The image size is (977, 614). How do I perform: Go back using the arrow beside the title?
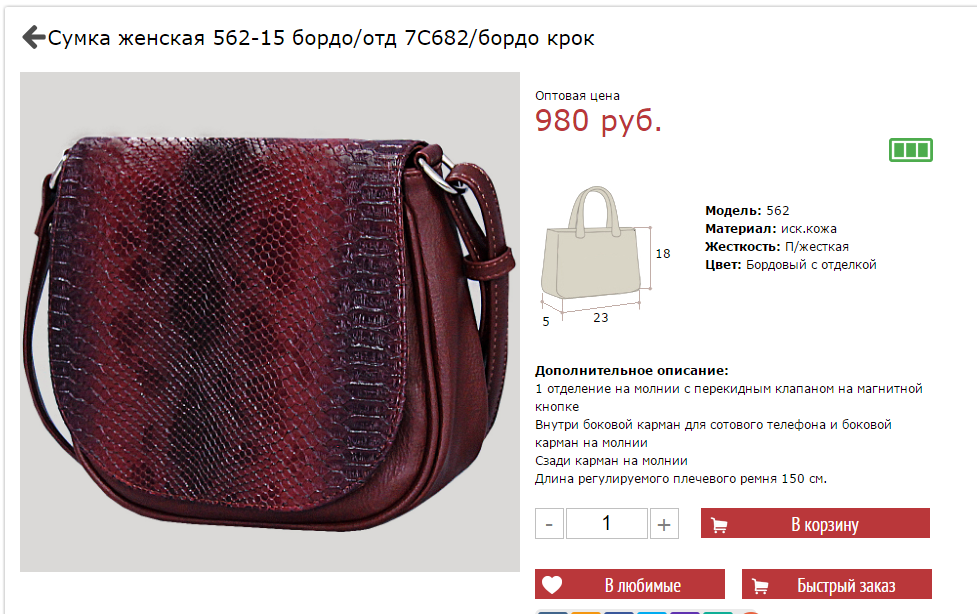[34, 37]
